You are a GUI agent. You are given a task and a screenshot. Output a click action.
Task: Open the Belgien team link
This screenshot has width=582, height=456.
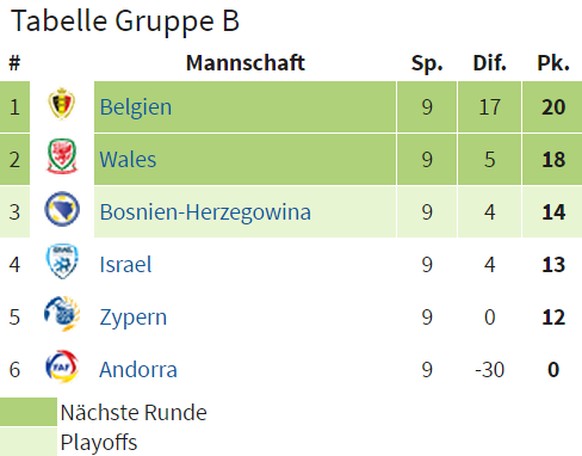pos(136,107)
